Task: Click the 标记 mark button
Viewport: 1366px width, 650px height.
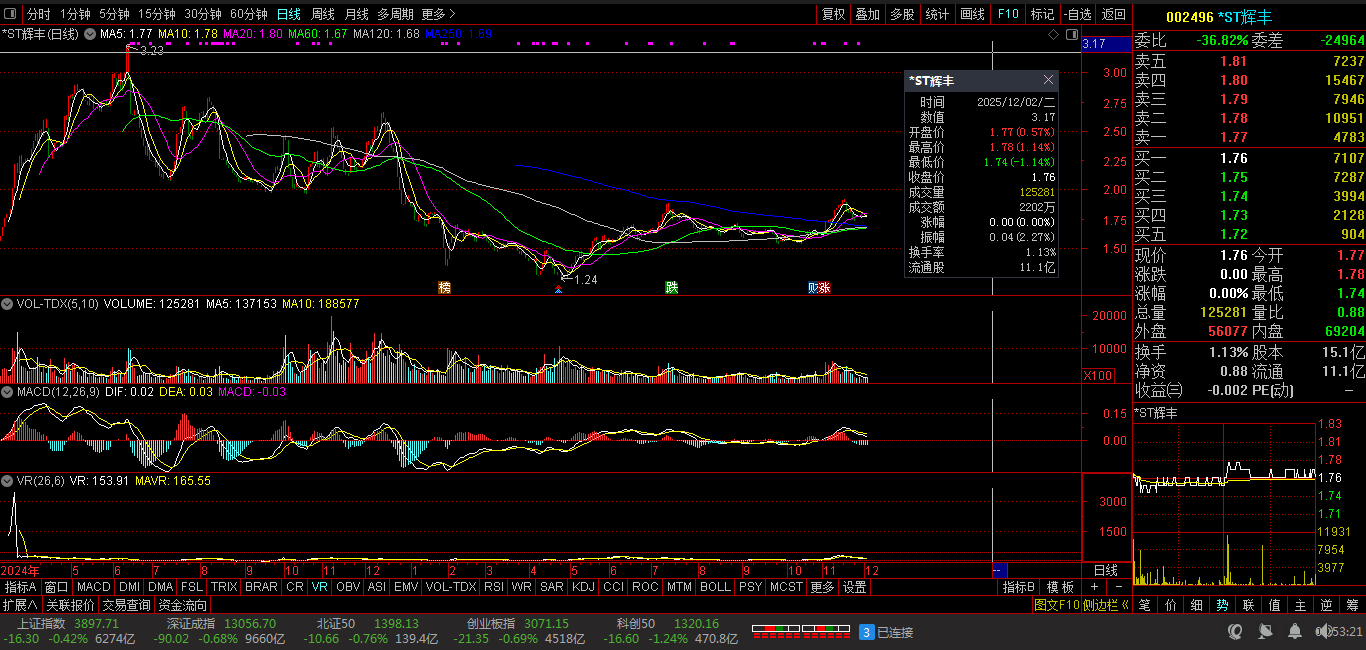Action: [x=1042, y=14]
